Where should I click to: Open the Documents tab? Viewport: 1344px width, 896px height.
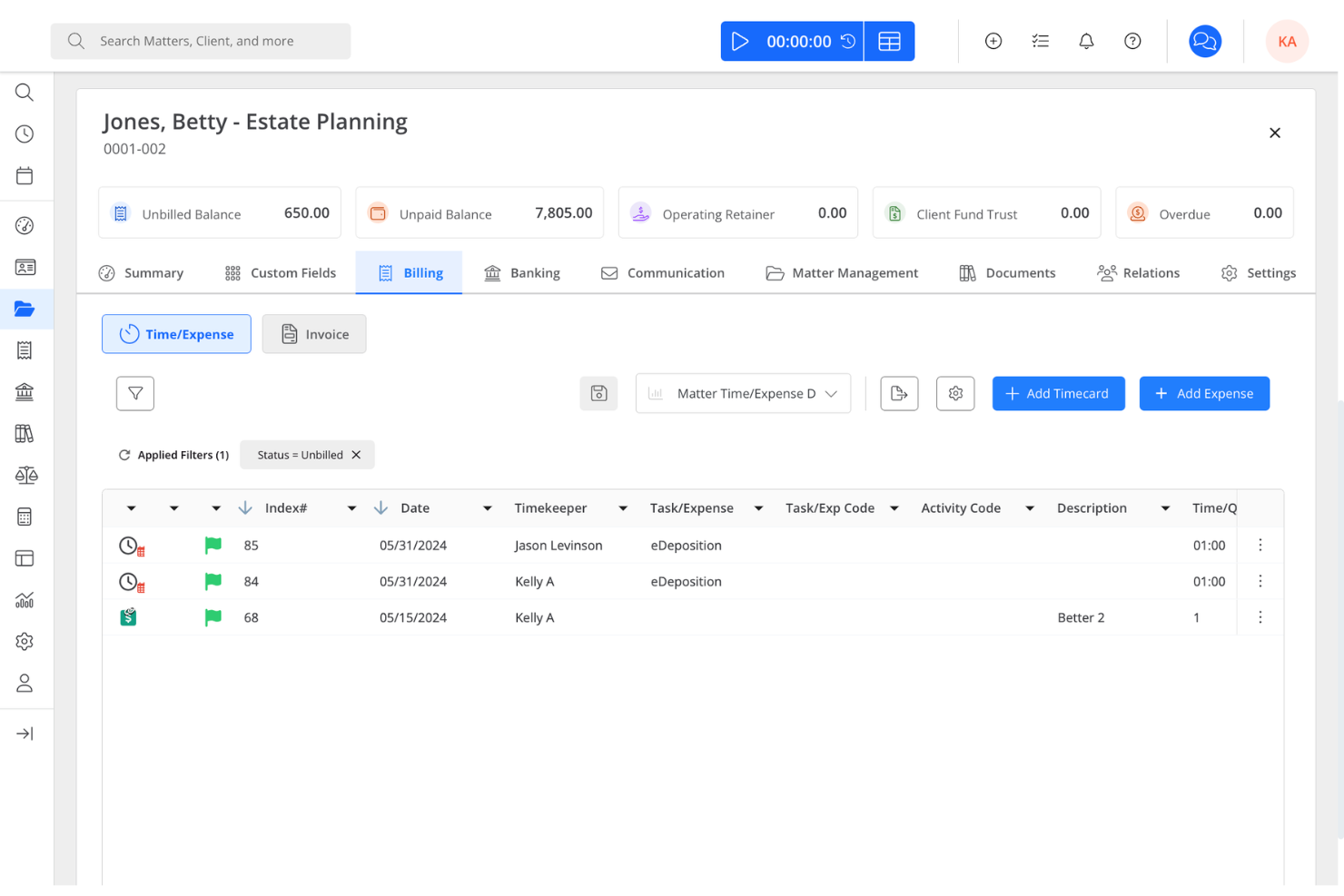coord(1008,272)
